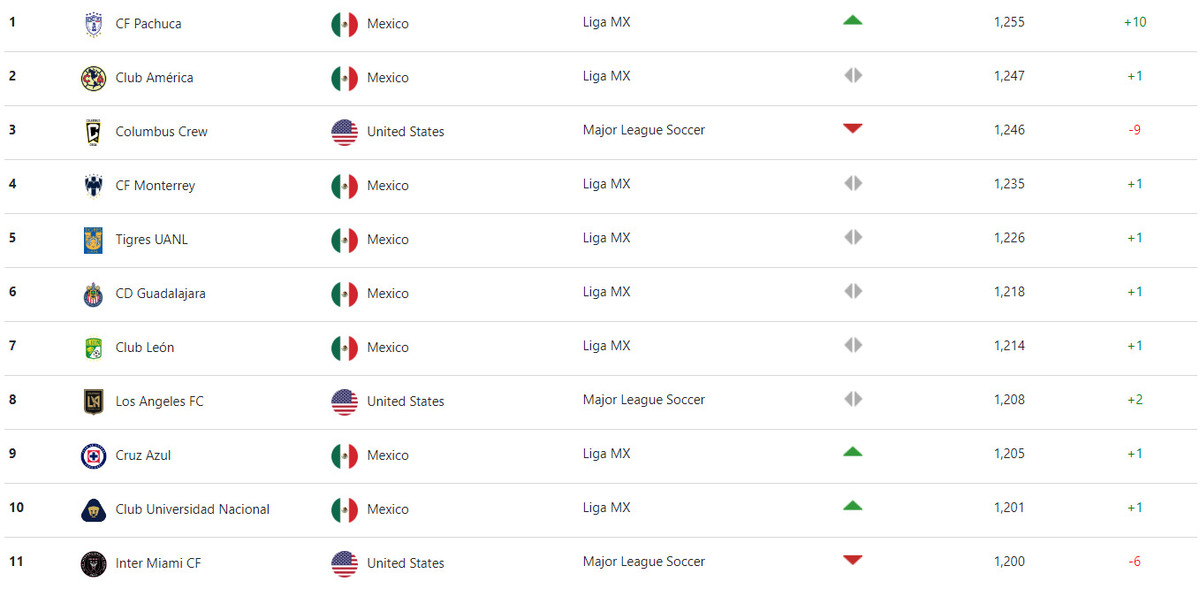
Task: Click the Los Angeles FC logo
Action: (x=93, y=402)
